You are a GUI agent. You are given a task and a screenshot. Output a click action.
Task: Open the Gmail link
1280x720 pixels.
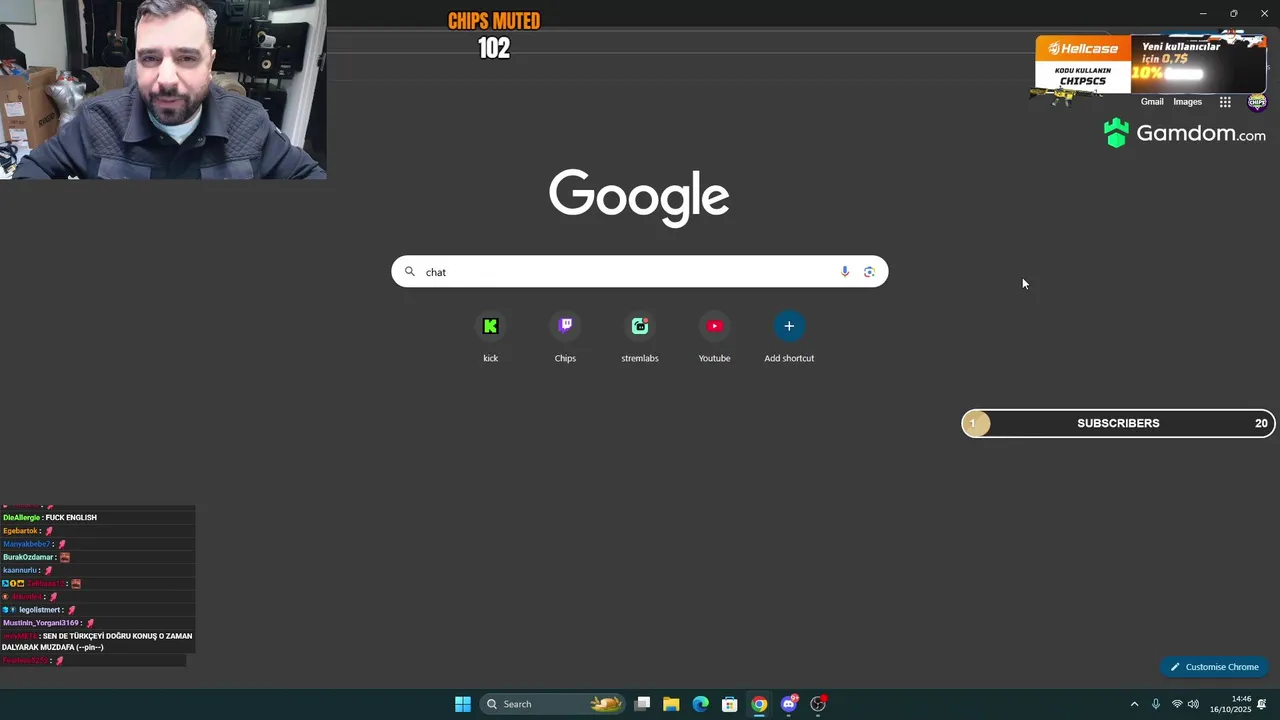click(x=1152, y=102)
